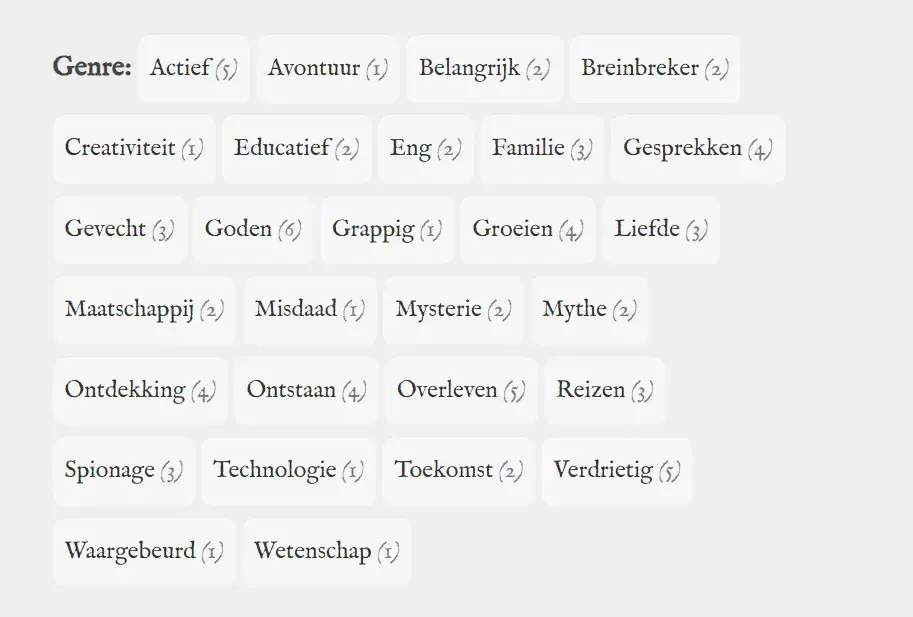The width and height of the screenshot is (913, 617).
Task: Pick the Verdrietig genre tag
Action: point(616,470)
